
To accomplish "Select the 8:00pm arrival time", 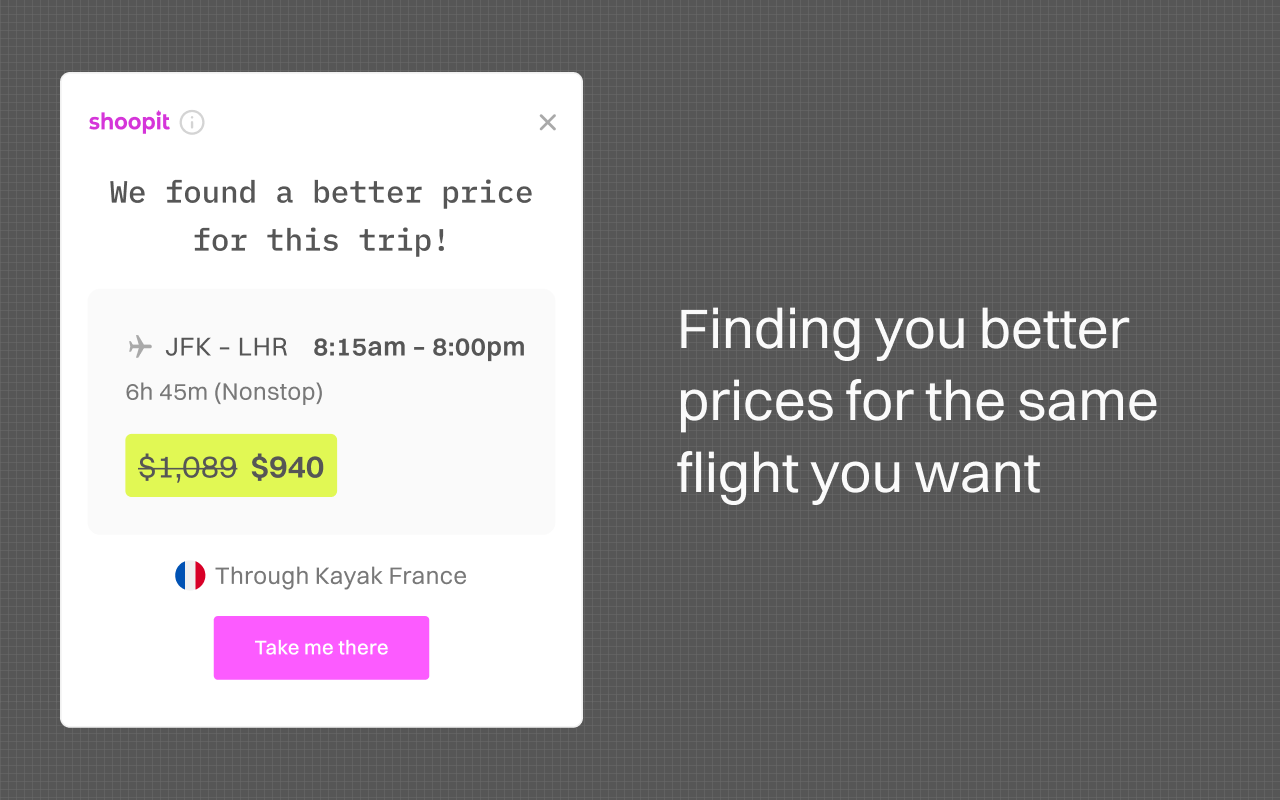I will 478,347.
